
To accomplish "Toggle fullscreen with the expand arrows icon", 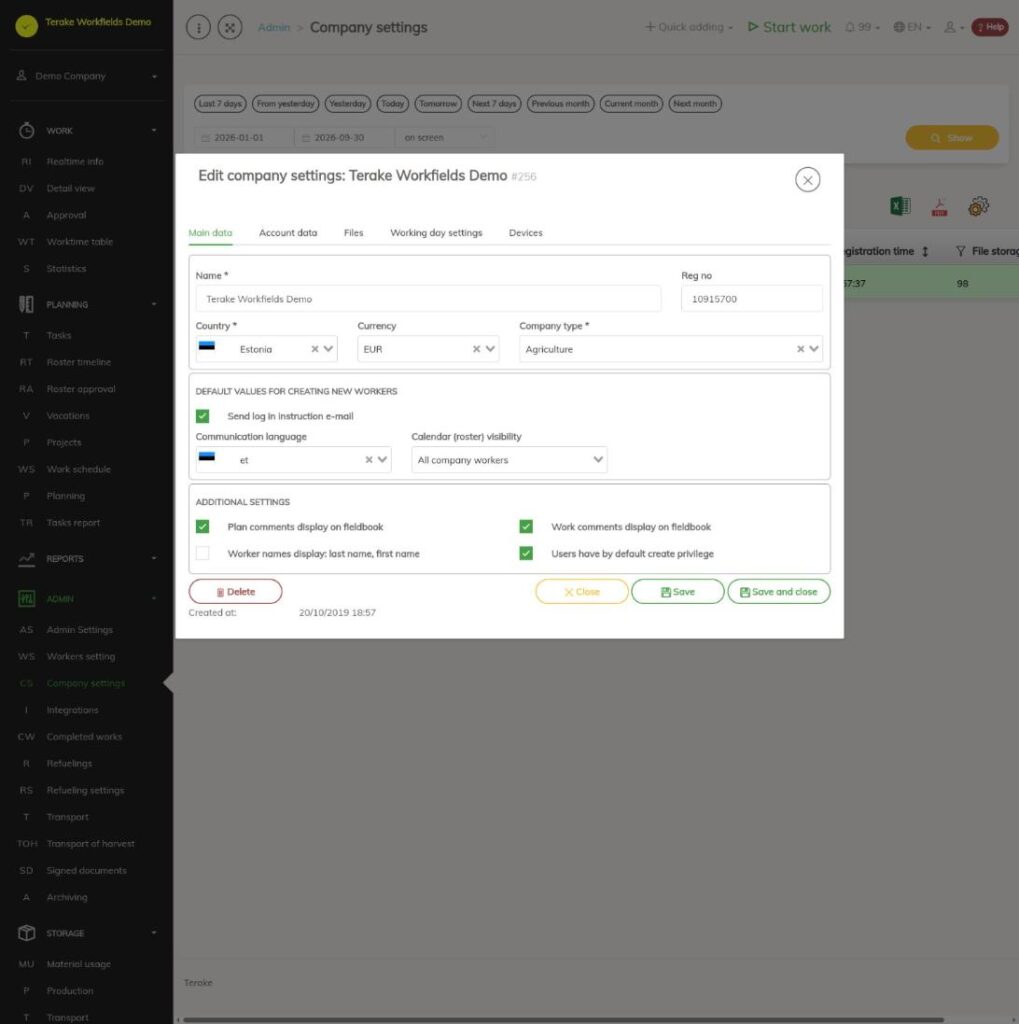I will [x=230, y=27].
